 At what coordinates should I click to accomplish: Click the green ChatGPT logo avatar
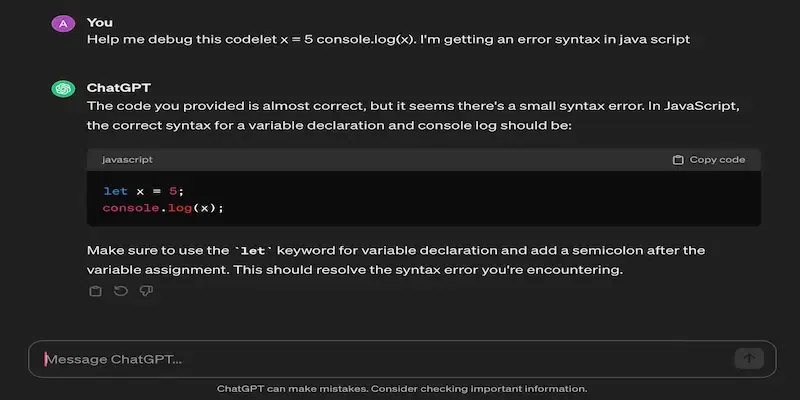click(x=63, y=89)
